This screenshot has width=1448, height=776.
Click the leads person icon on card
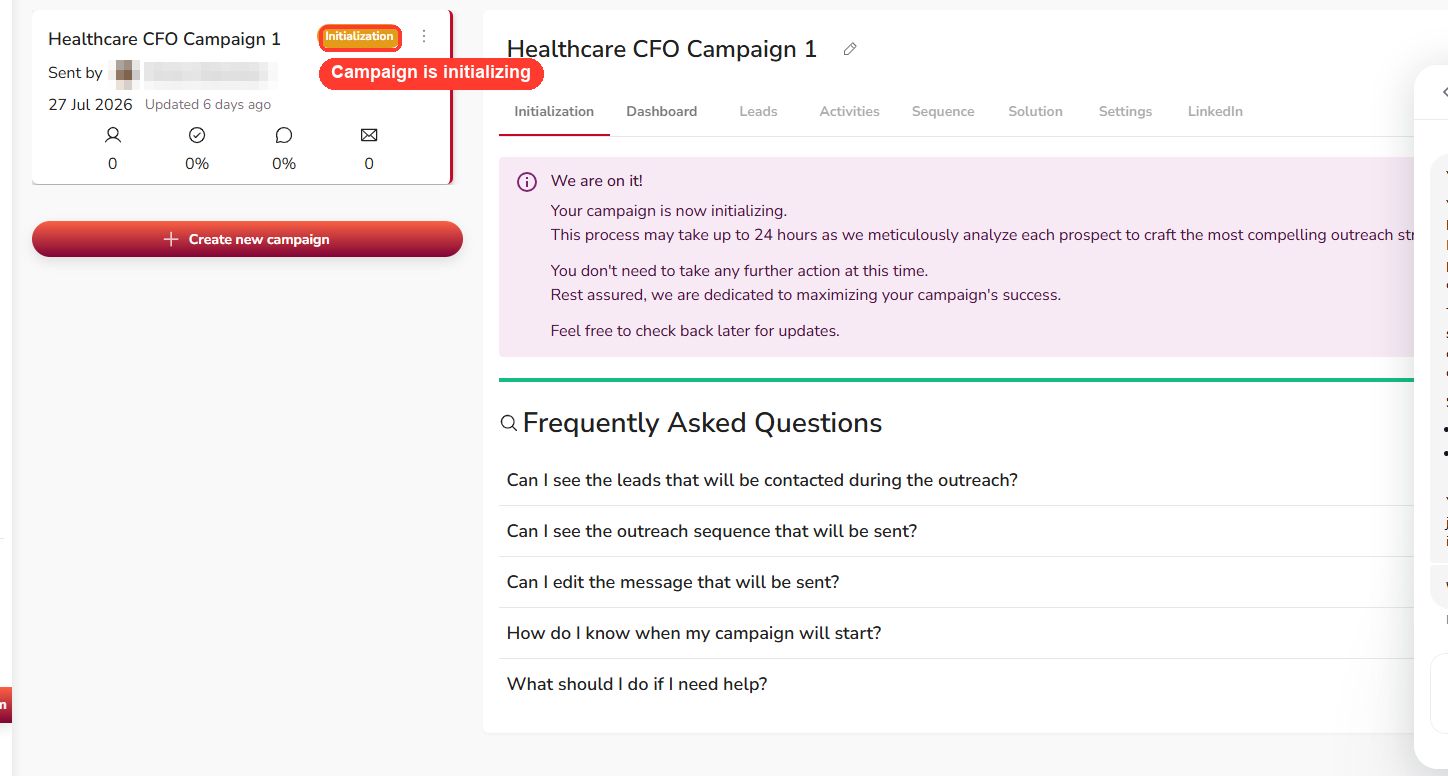click(x=113, y=135)
